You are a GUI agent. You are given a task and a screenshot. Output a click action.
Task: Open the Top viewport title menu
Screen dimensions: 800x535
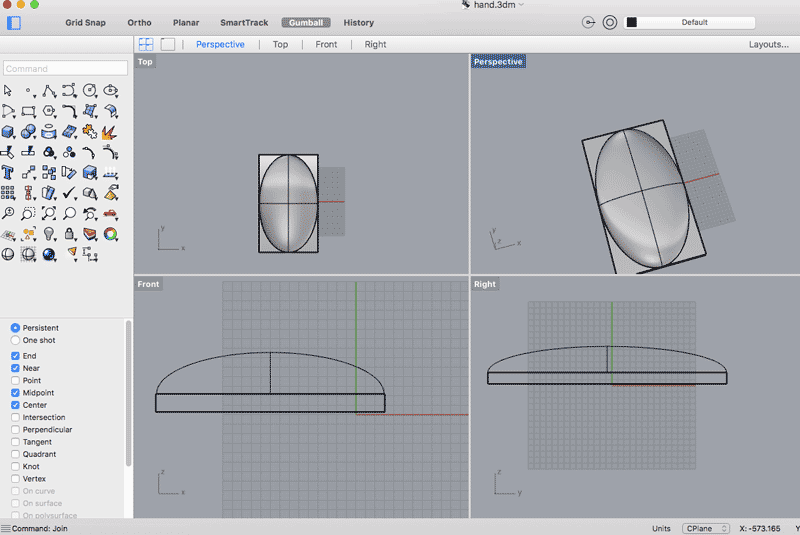click(x=145, y=62)
